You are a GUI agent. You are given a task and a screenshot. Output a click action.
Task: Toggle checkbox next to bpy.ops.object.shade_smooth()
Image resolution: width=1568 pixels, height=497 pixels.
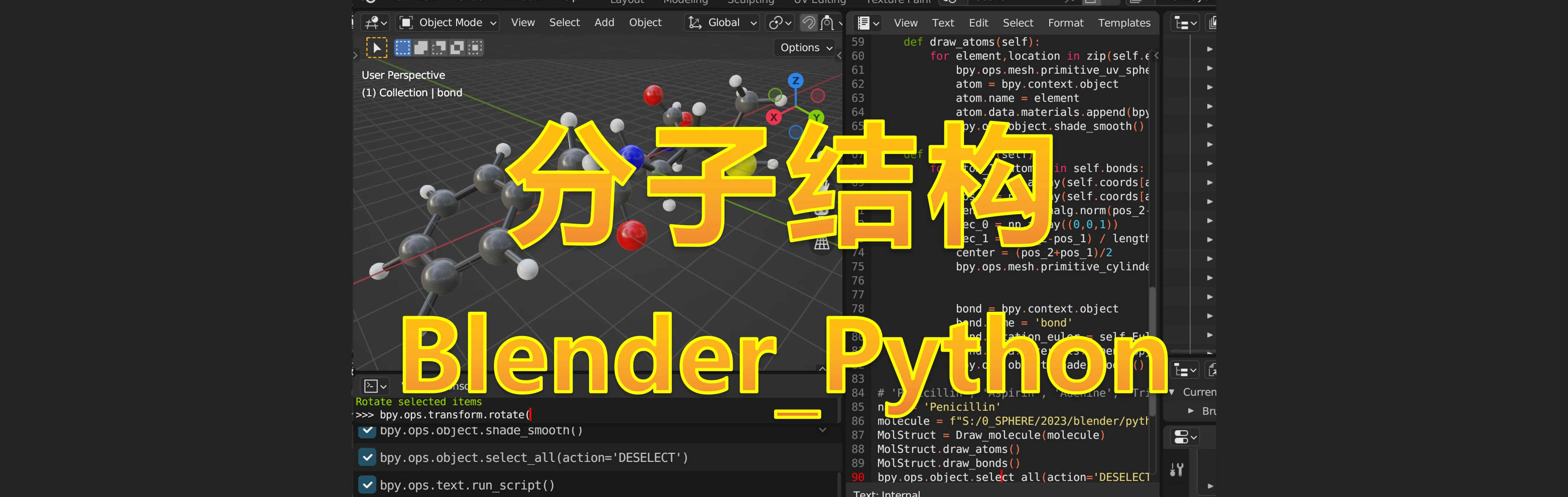tap(367, 430)
